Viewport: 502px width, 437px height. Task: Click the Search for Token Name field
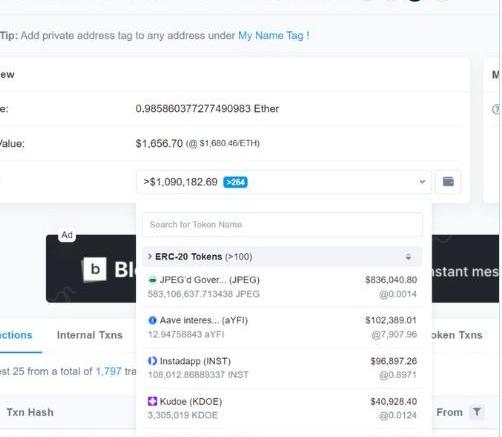tap(283, 224)
